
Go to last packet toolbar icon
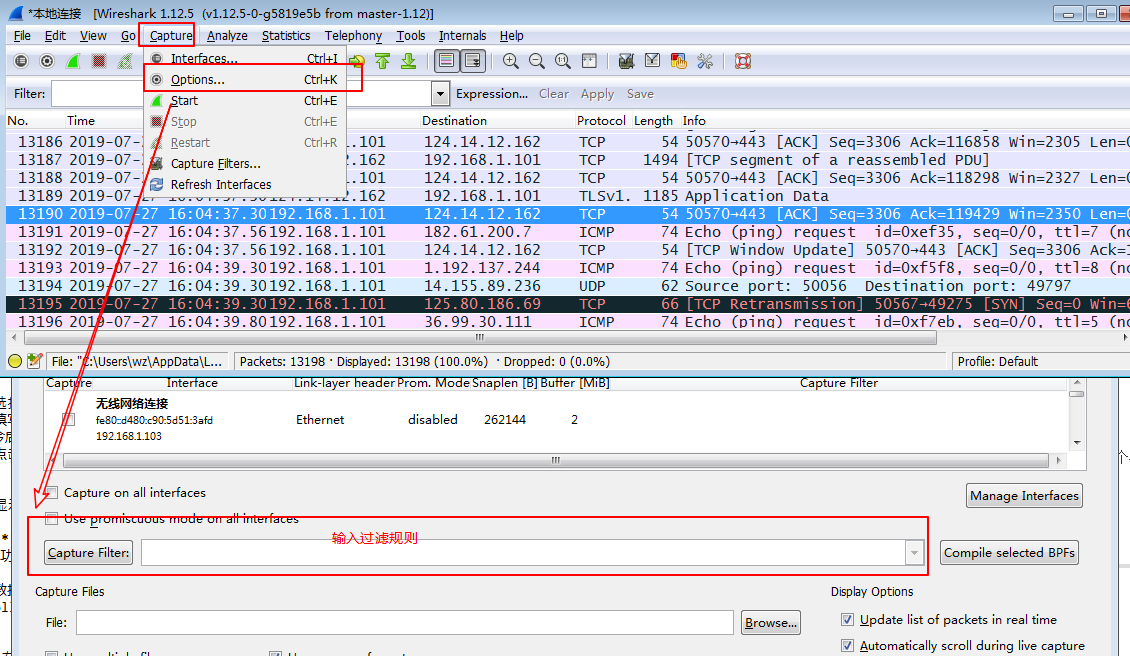click(x=409, y=61)
